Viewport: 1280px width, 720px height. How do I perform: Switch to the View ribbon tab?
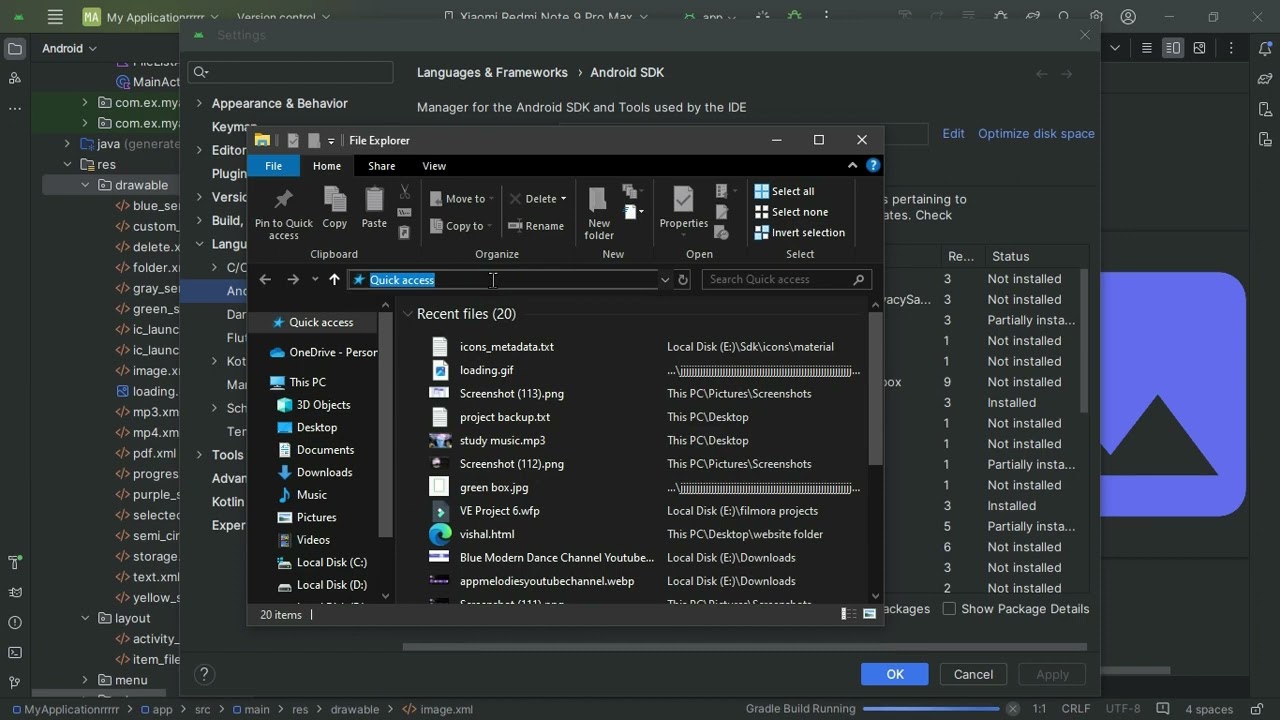tap(434, 166)
